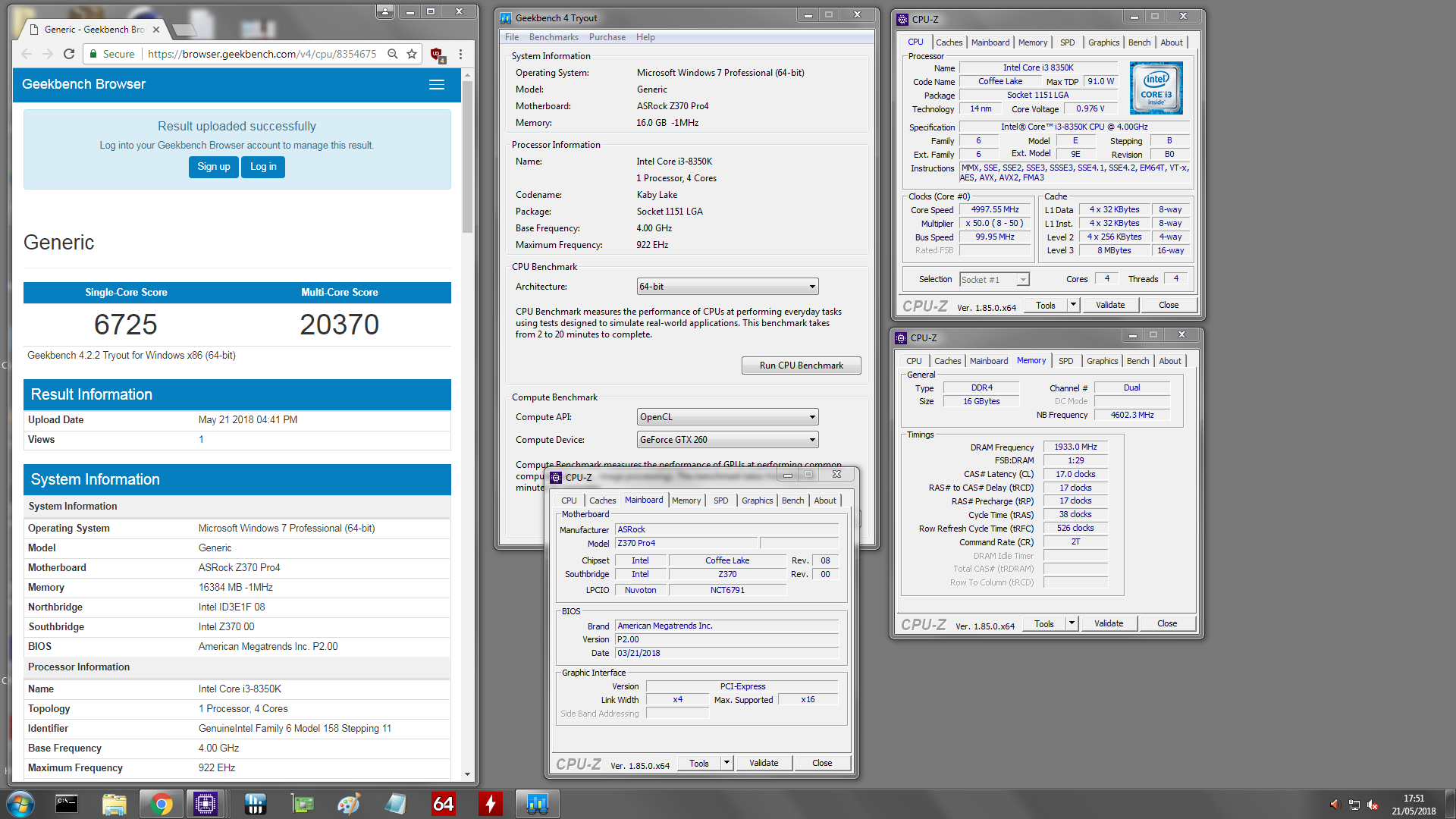1456x819 pixels.
Task: Open the network tray icon
Action: [x=1354, y=805]
